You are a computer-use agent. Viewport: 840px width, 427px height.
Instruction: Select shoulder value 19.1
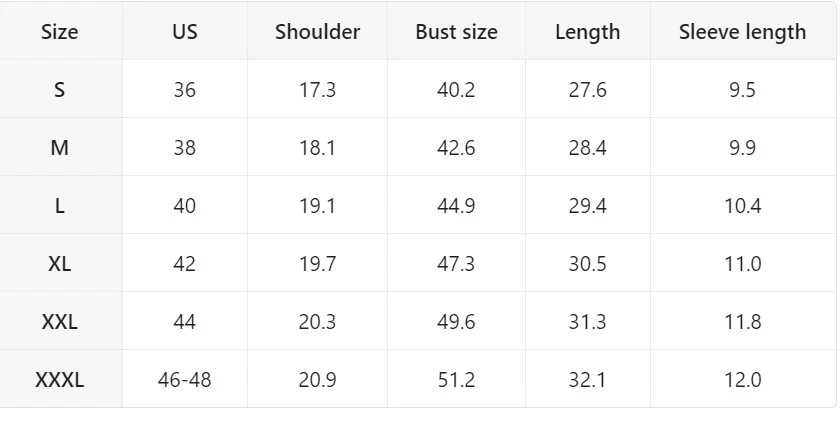pos(317,206)
